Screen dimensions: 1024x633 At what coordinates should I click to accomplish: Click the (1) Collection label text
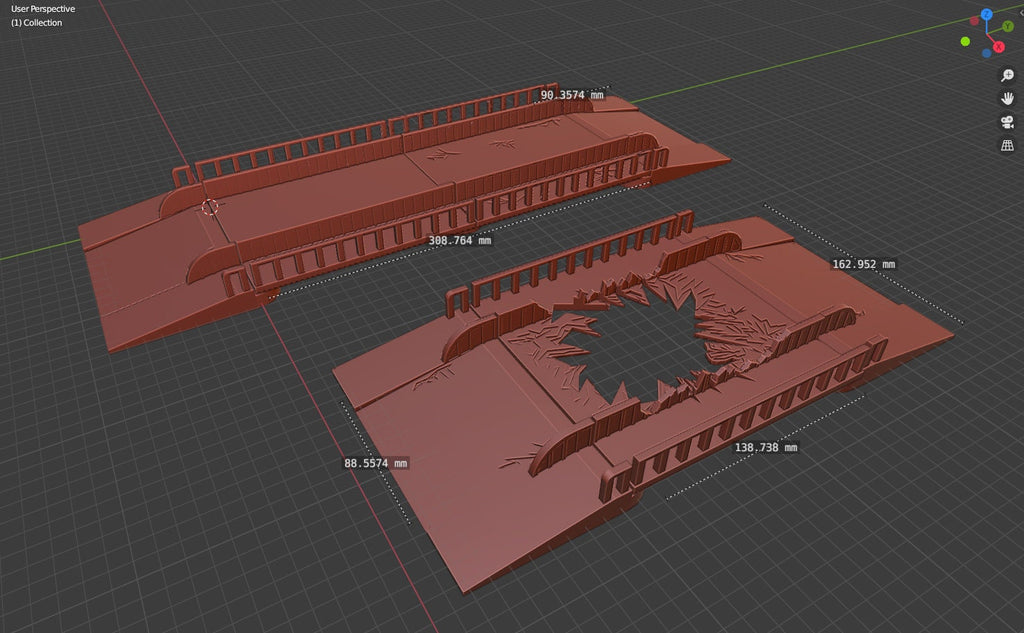pos(36,23)
